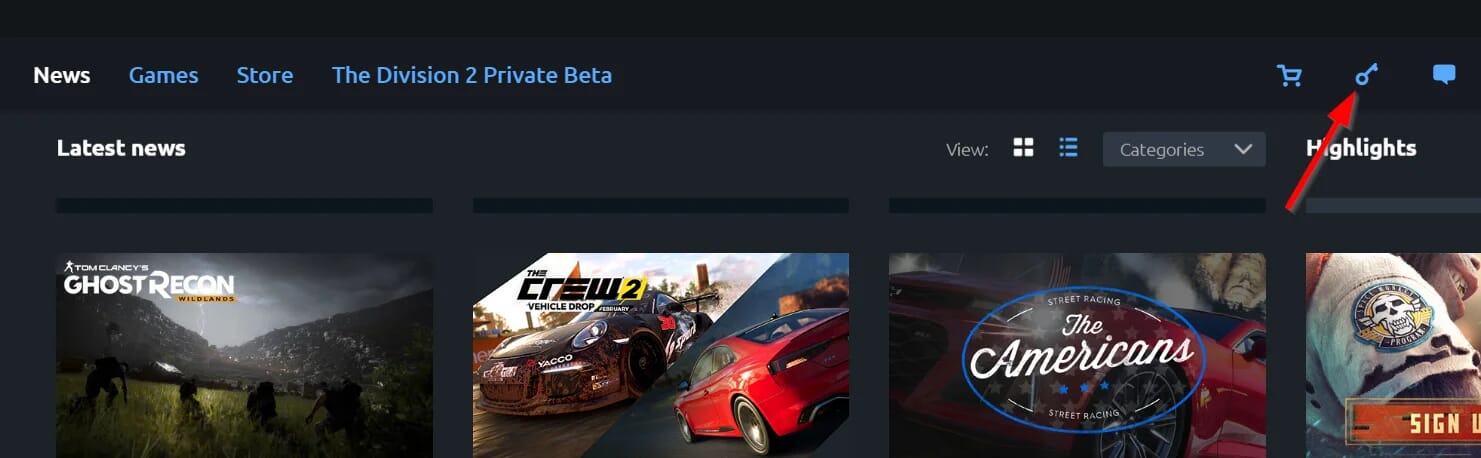Open The Crew 2 Vehicle Drop article
The width and height of the screenshot is (1481, 458).
[x=661, y=355]
